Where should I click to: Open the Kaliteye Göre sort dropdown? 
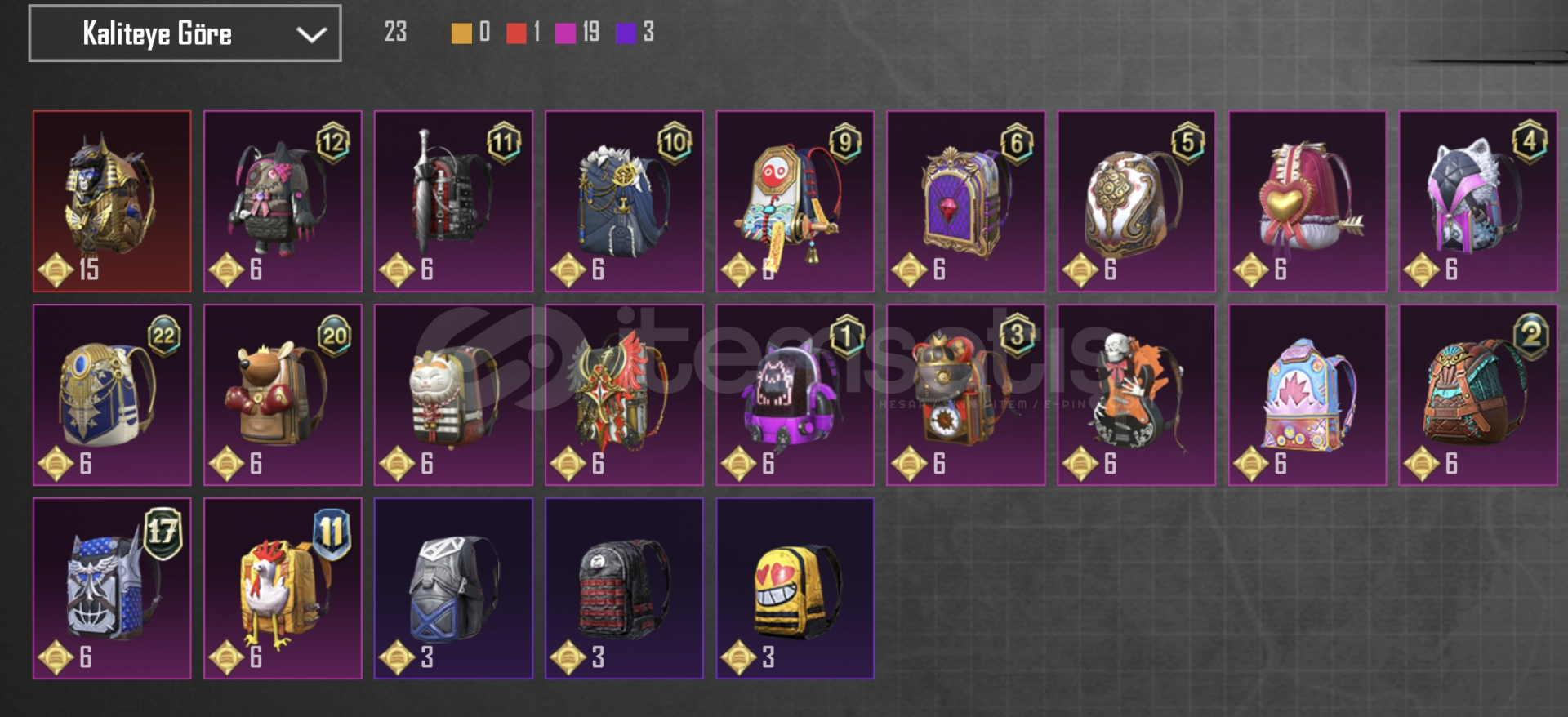185,33
